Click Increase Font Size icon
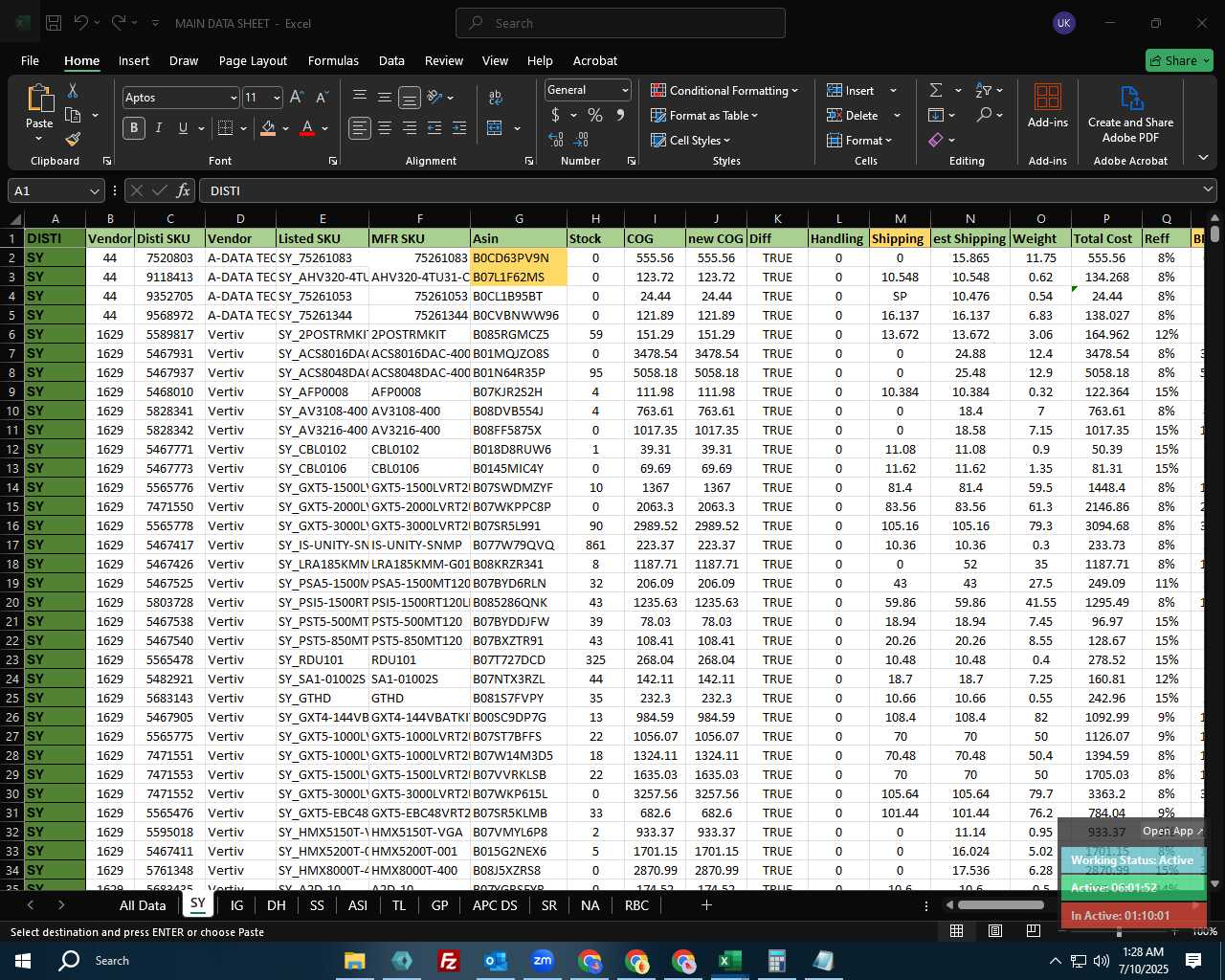1225x980 pixels. pyautogui.click(x=297, y=98)
